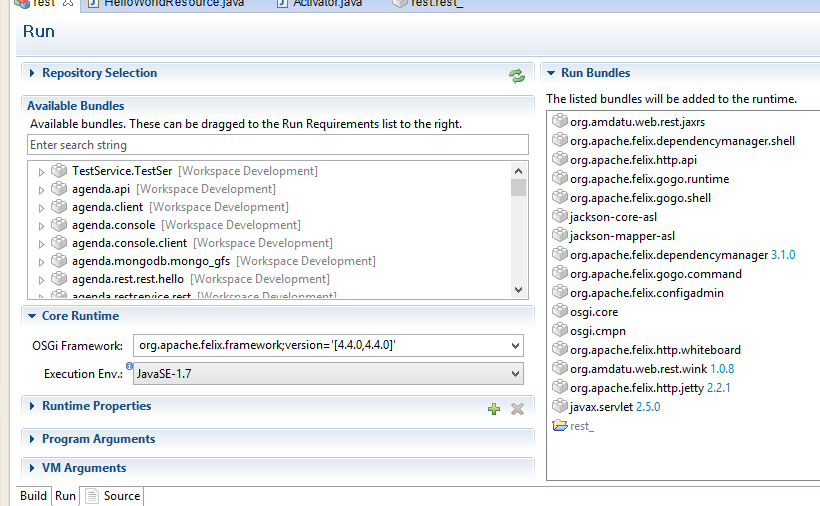Expand the TestService.TestSer tree node
820x506 pixels.
(41, 171)
